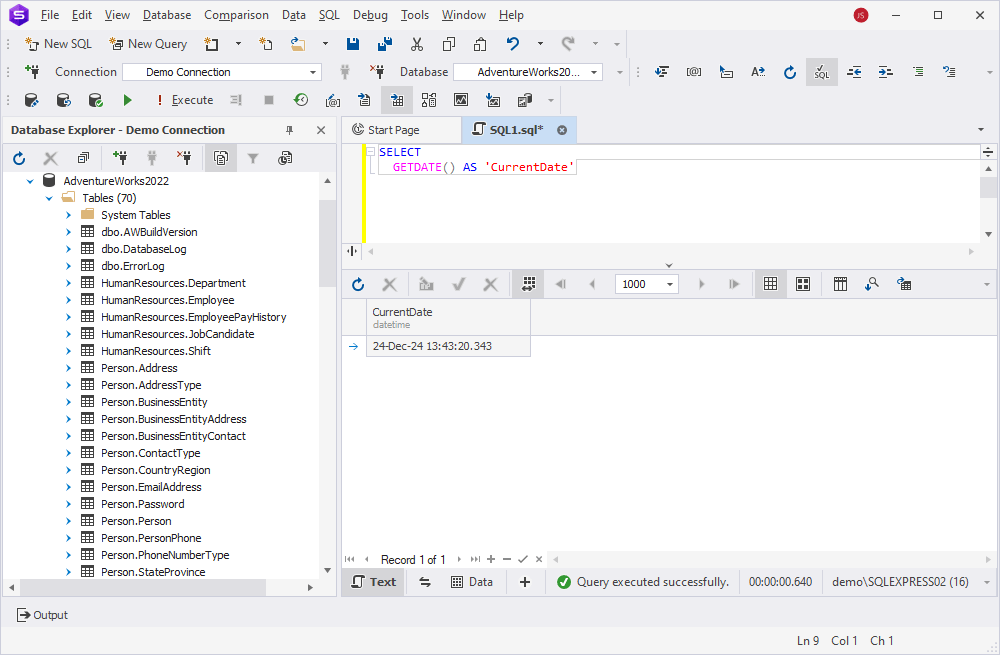
Task: Toggle the Show Source Control Manager button
Action: 221,158
